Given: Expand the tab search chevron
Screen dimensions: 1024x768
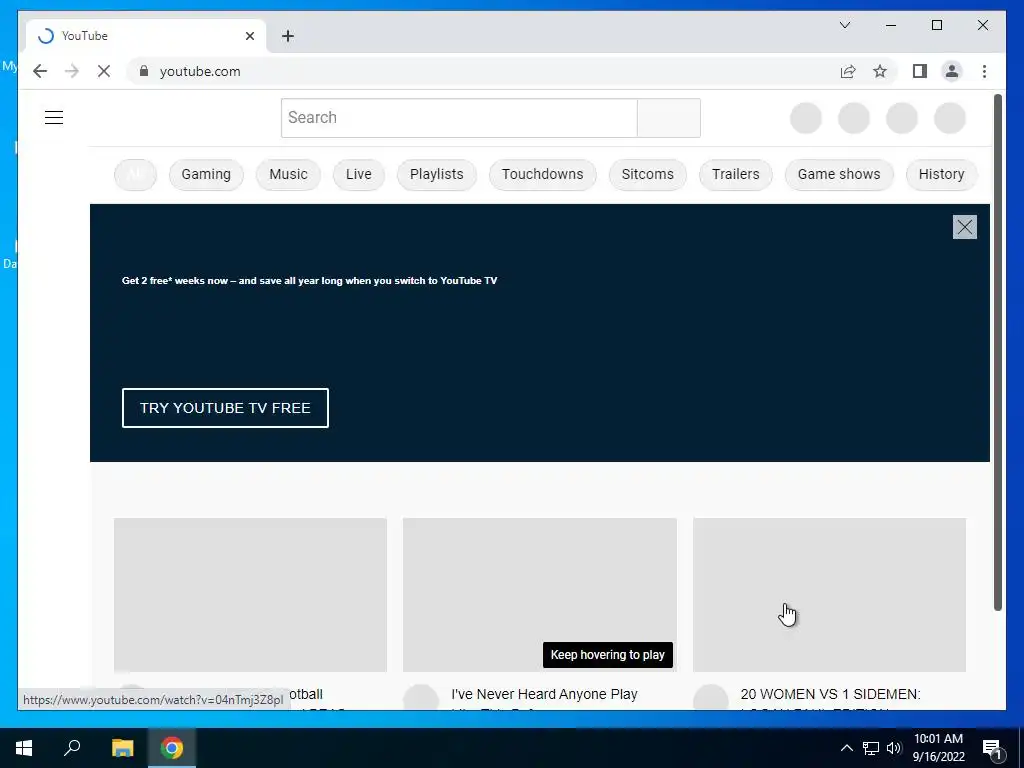Looking at the screenshot, I should 844,25.
